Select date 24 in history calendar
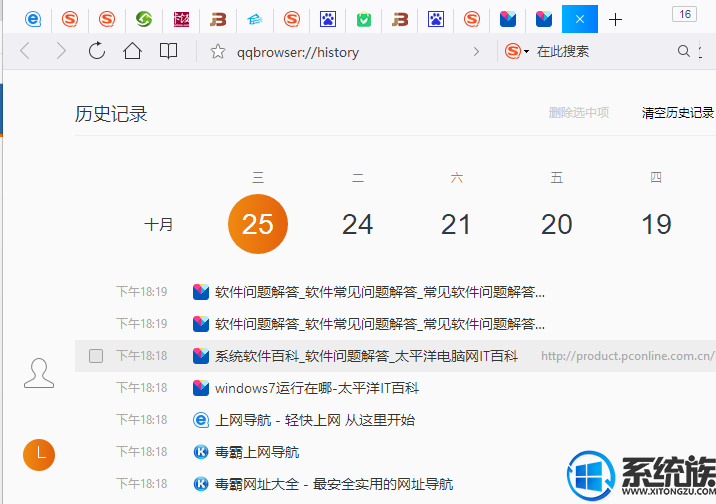Screen dimensions: 716x504 coord(358,224)
